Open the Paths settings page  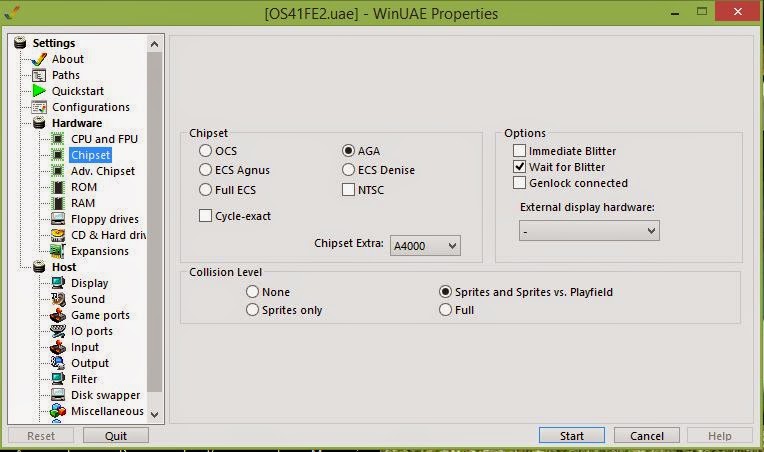click(x=66, y=75)
